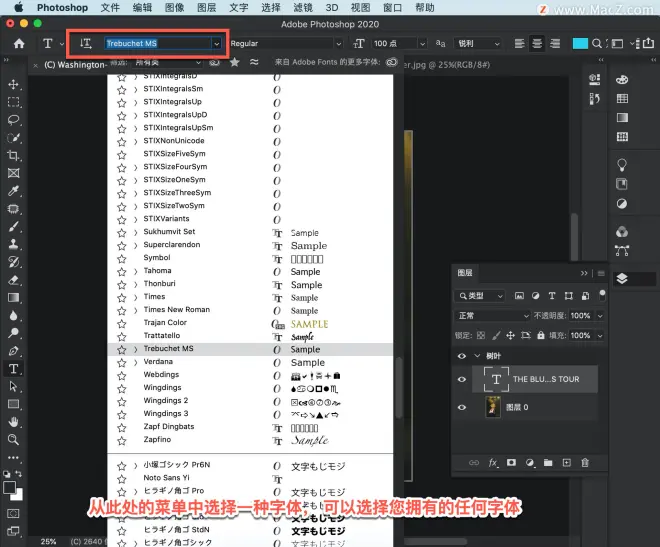Open the 滤镜 menu
Image resolution: width=660 pixels, height=547 pixels.
(x=303, y=8)
